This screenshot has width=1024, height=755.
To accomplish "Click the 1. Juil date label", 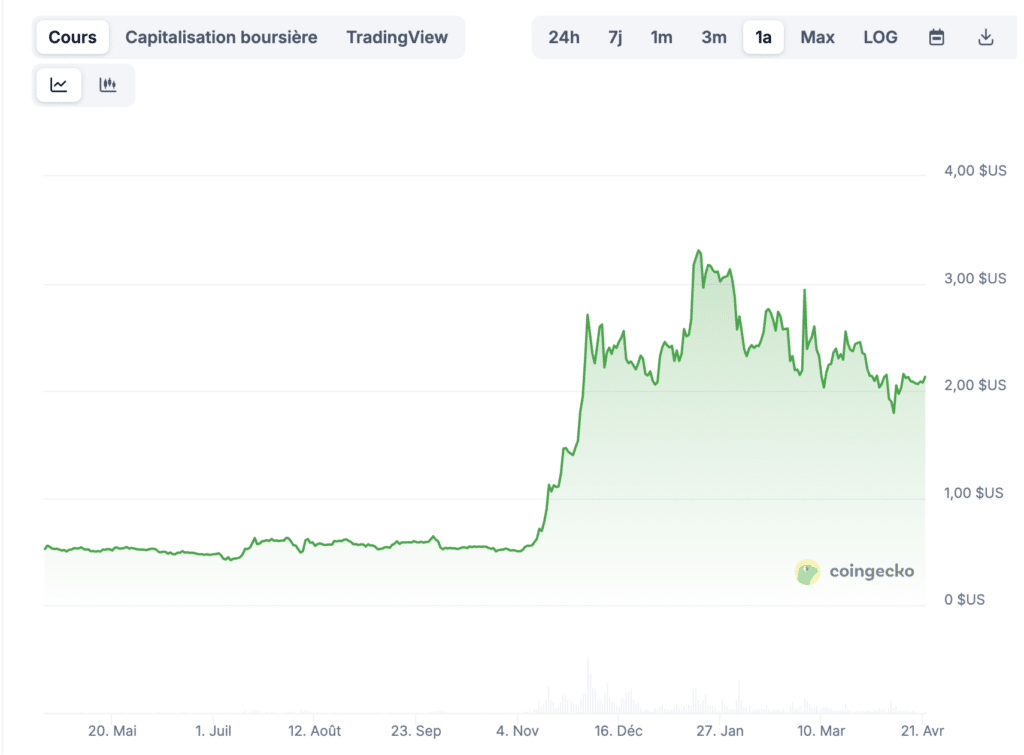I will [x=213, y=731].
